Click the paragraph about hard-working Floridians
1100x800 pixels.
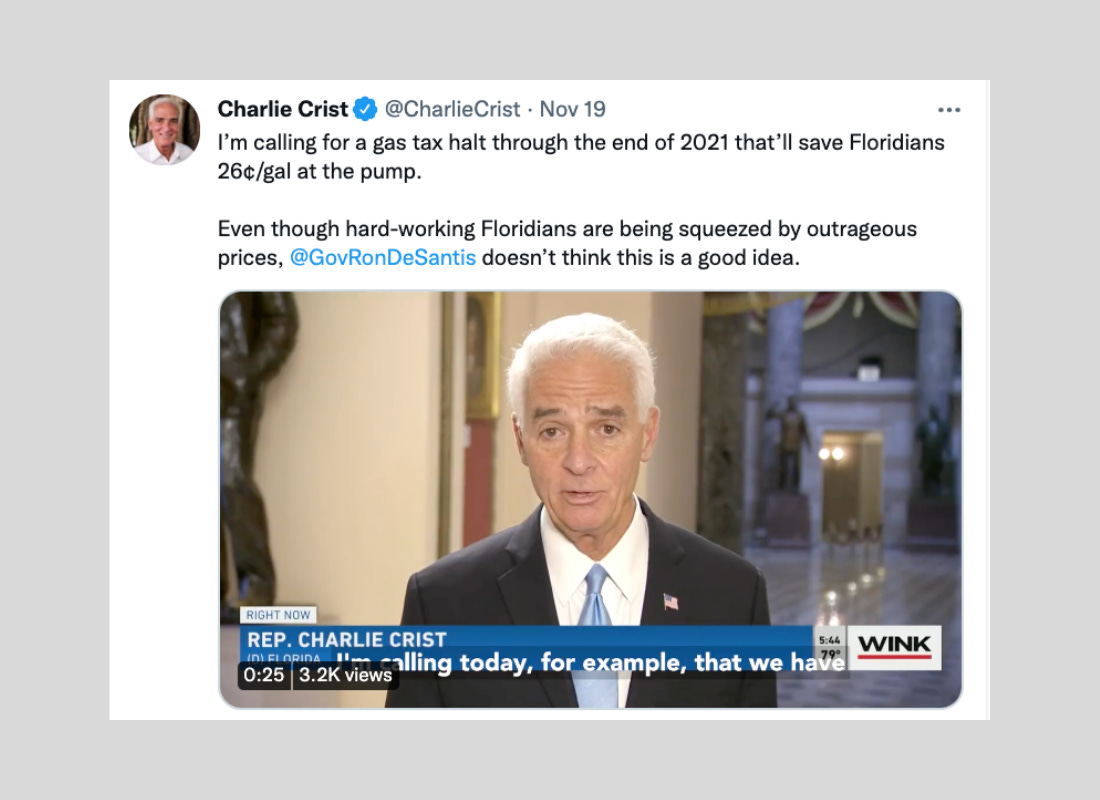pyautogui.click(x=567, y=244)
